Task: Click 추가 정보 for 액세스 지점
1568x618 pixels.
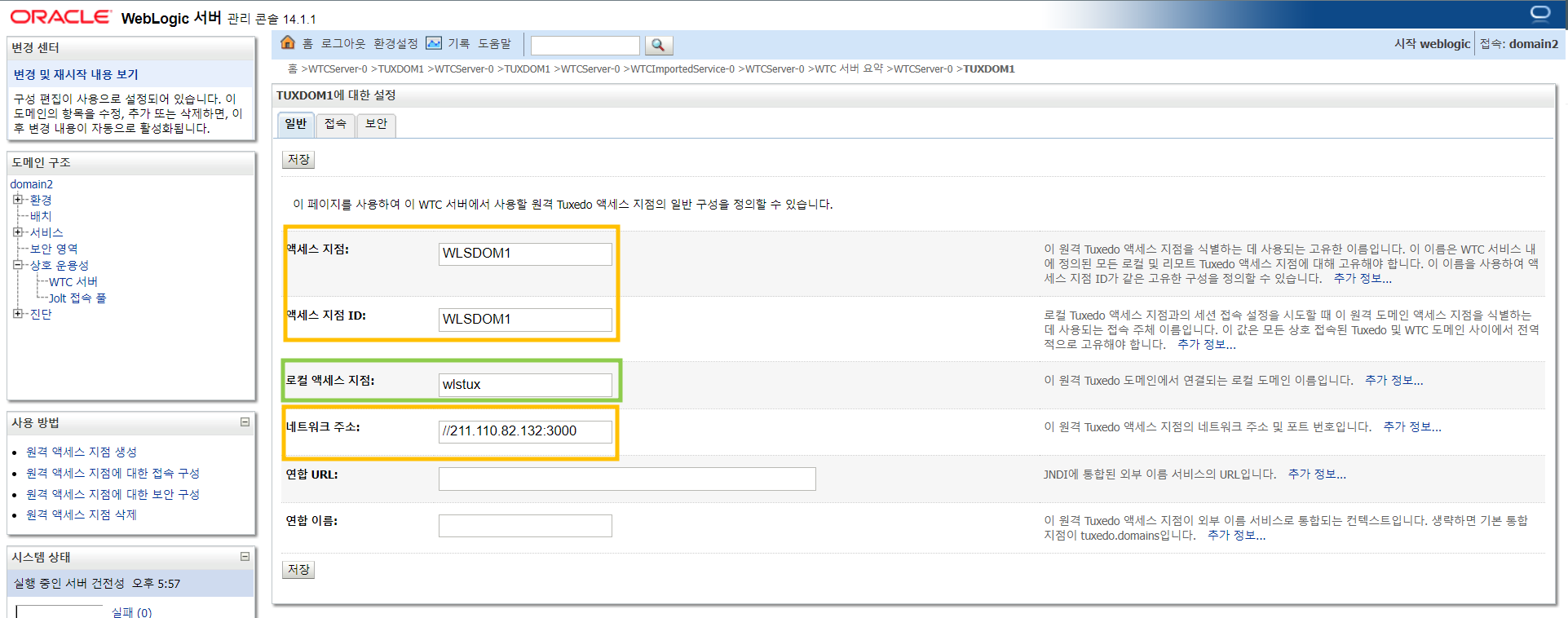Action: pos(1363,278)
